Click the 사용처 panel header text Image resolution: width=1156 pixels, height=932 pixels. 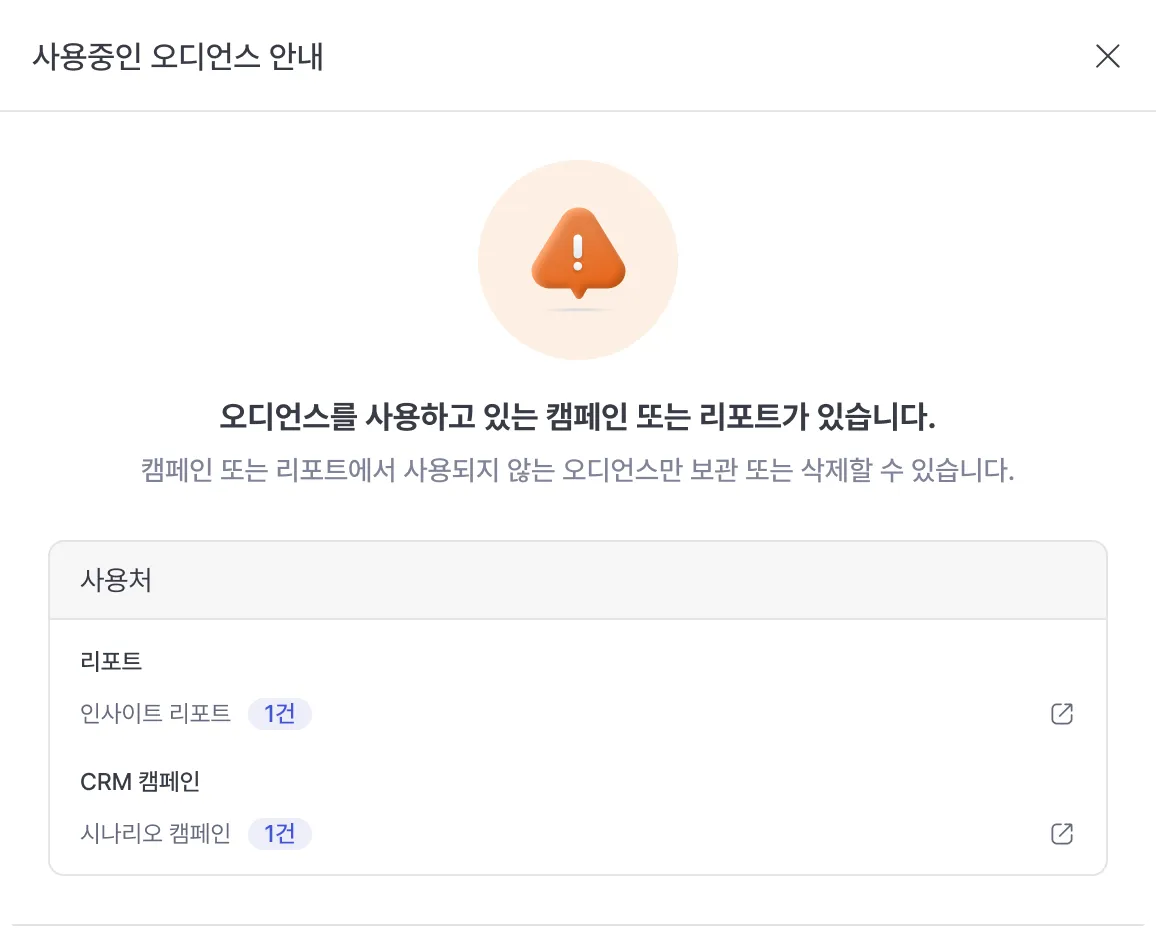tap(116, 581)
